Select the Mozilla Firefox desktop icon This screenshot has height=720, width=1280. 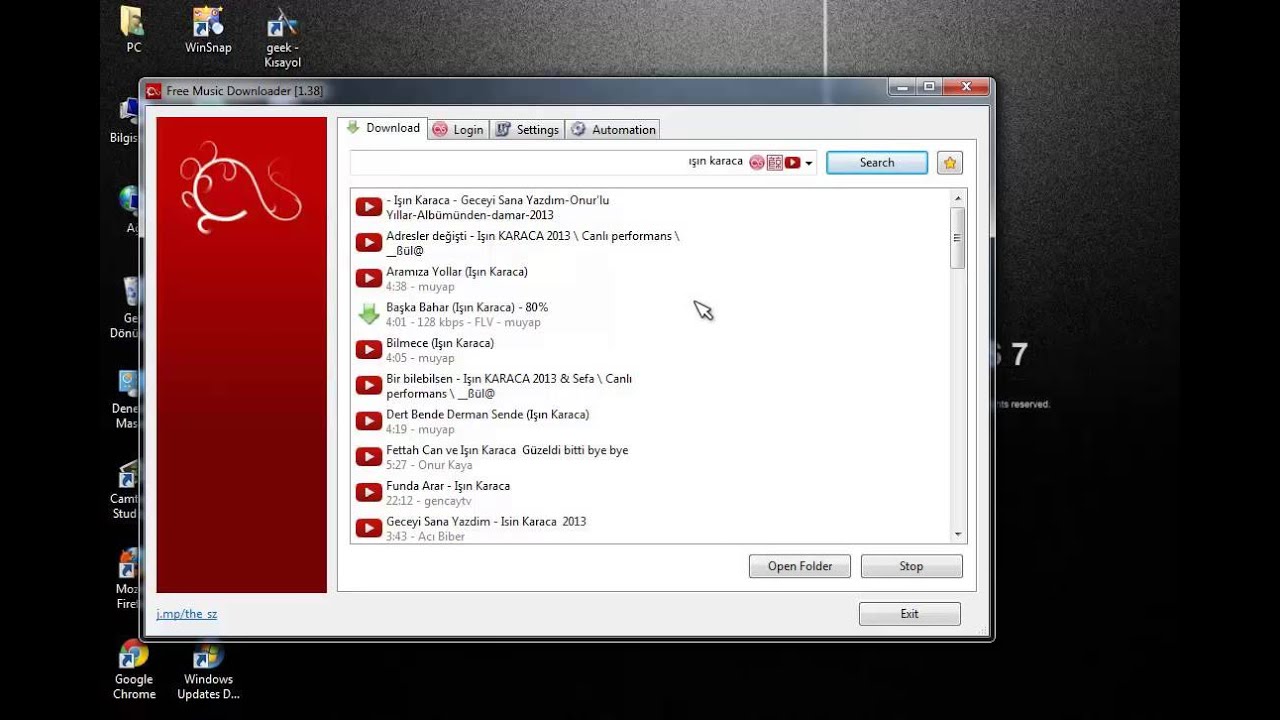(127, 577)
